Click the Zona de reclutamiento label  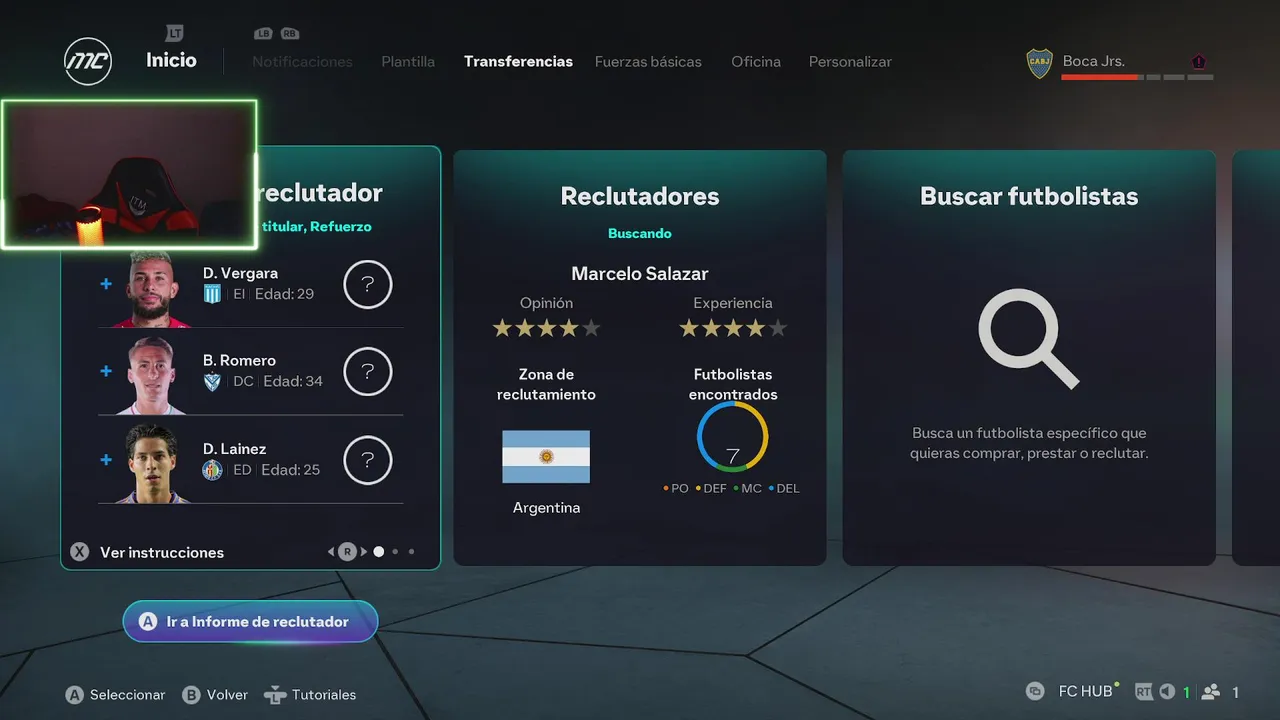click(546, 384)
